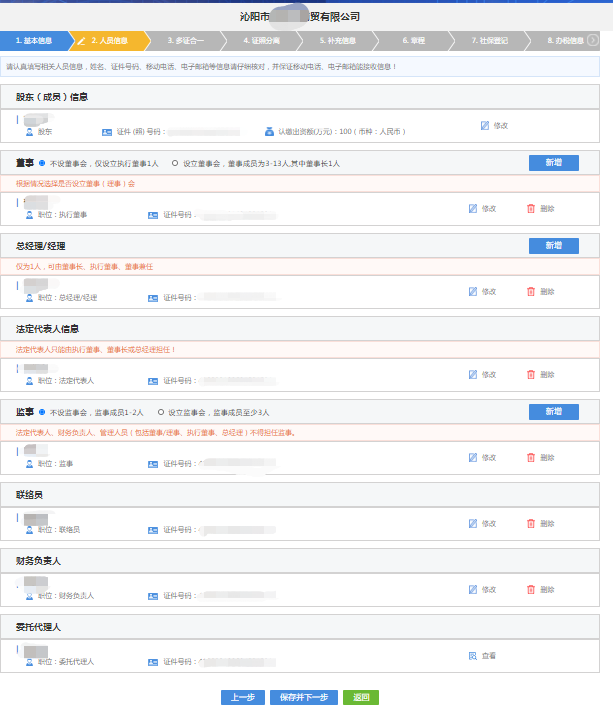Click trash icon for 总经理/经理 row
613x715 pixels.
pyautogui.click(x=531, y=291)
